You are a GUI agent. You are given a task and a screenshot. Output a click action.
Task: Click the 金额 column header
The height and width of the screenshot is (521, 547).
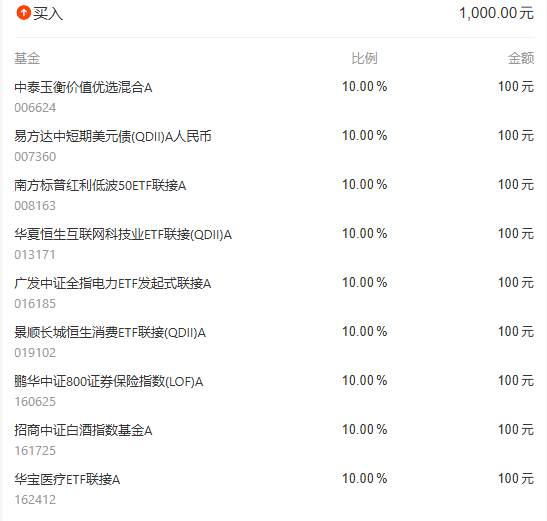pos(521,58)
